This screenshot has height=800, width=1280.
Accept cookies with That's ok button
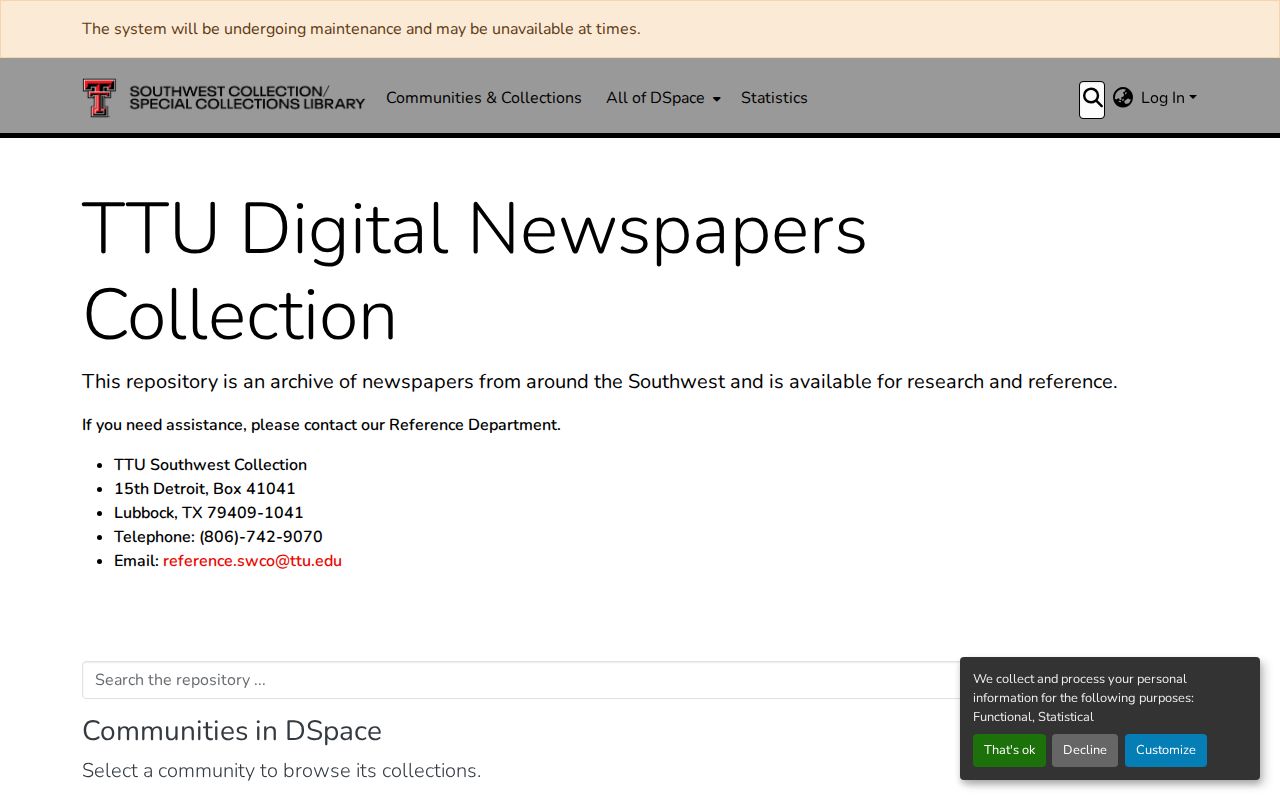1009,750
